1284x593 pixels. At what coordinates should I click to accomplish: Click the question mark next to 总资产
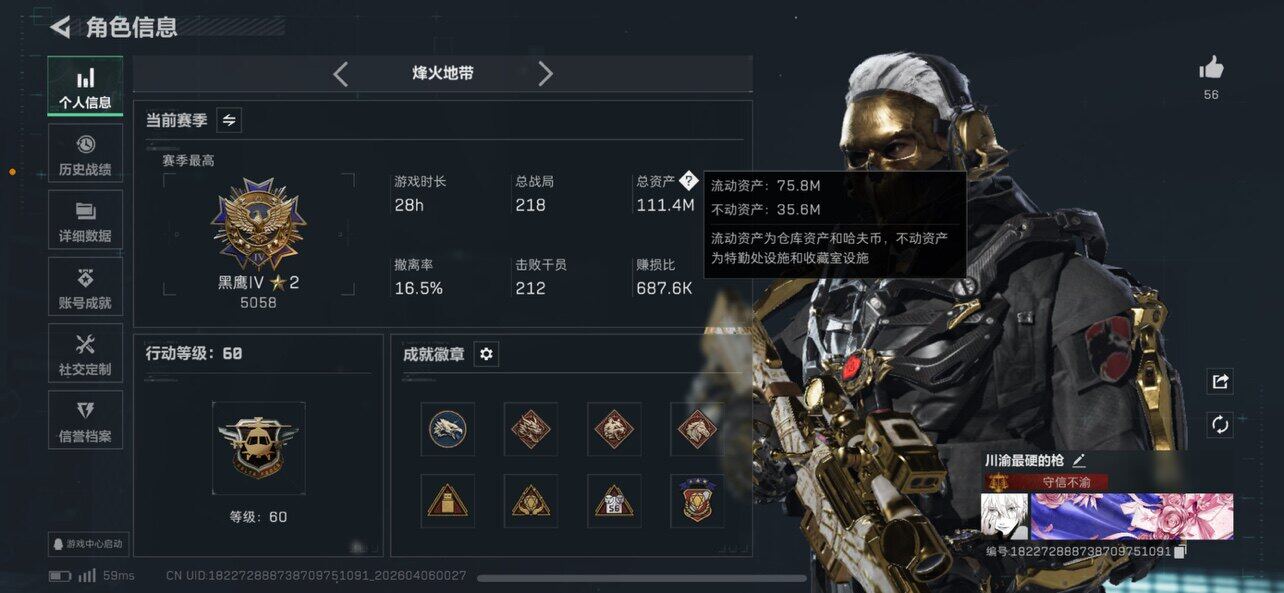[688, 181]
